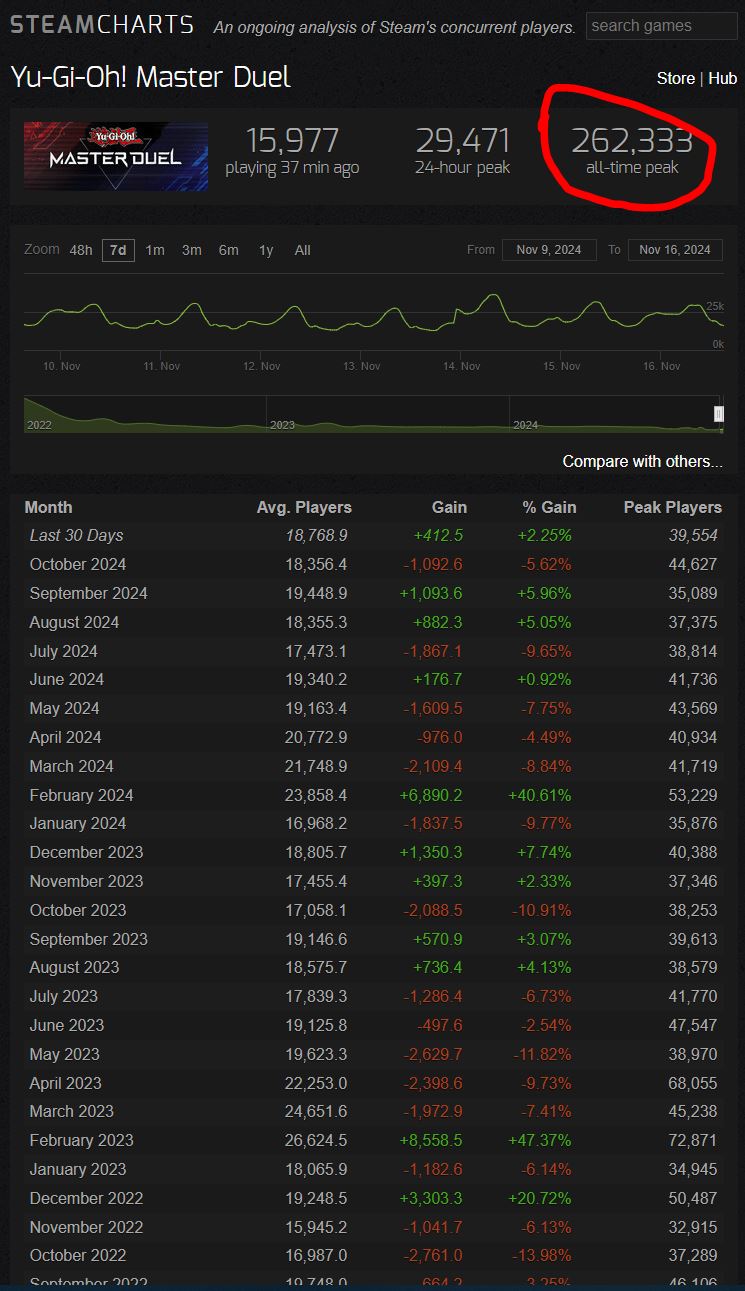Select the 1m zoom range
Image resolution: width=745 pixels, height=1291 pixels.
pos(155,250)
